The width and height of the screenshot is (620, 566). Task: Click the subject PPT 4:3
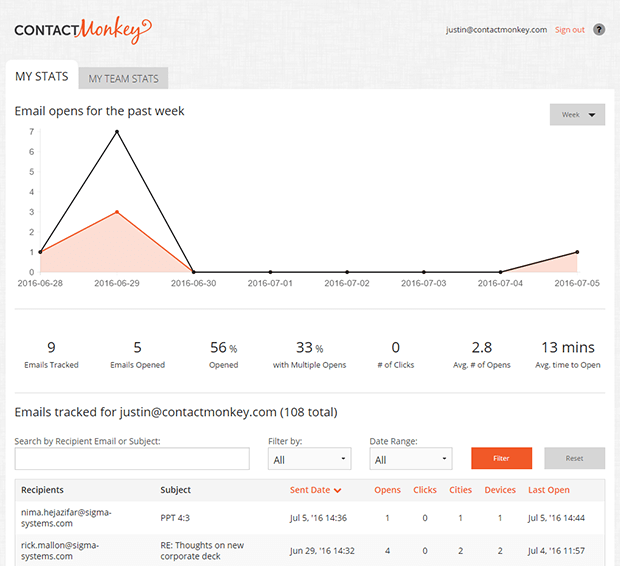175,518
